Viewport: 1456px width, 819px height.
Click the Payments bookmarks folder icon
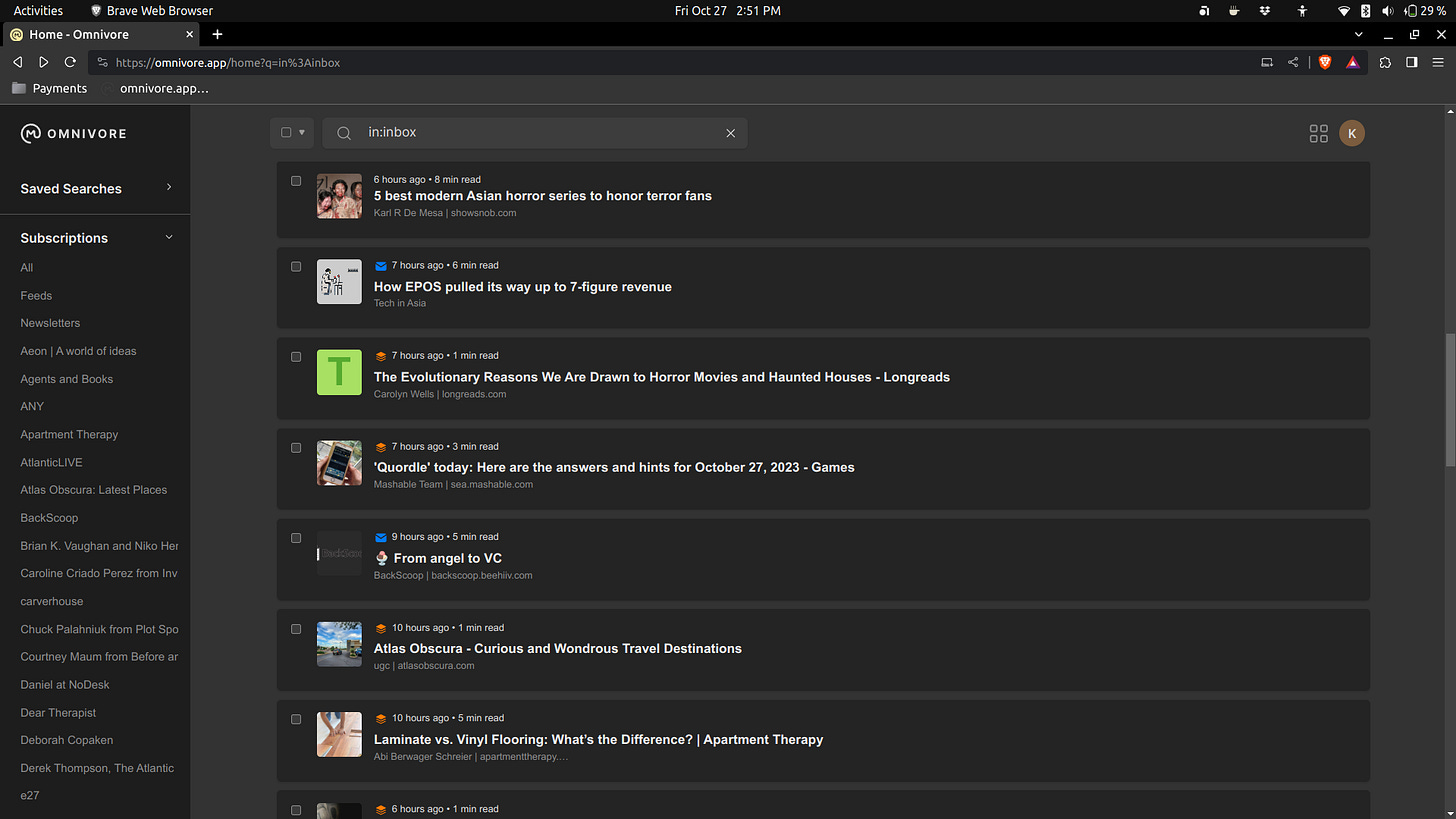[18, 88]
